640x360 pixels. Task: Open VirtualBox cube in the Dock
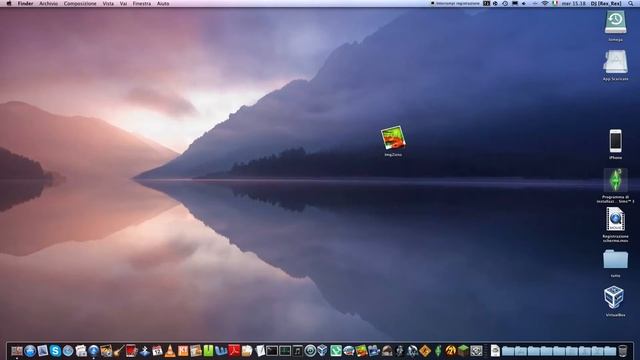(x=323, y=351)
